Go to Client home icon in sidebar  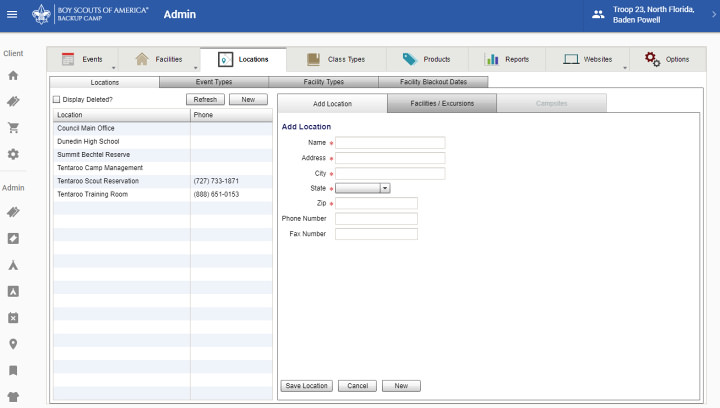coord(13,76)
